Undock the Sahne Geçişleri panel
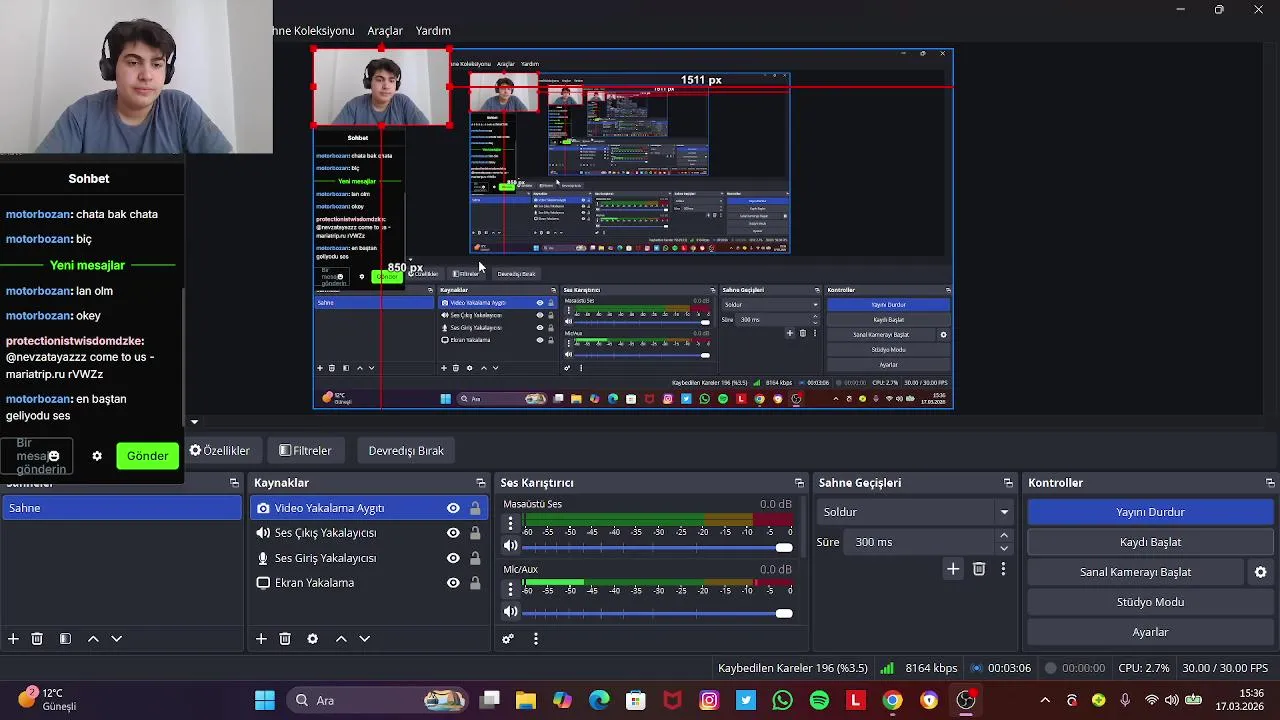Screen dimensions: 1280x720 (x=1008, y=483)
